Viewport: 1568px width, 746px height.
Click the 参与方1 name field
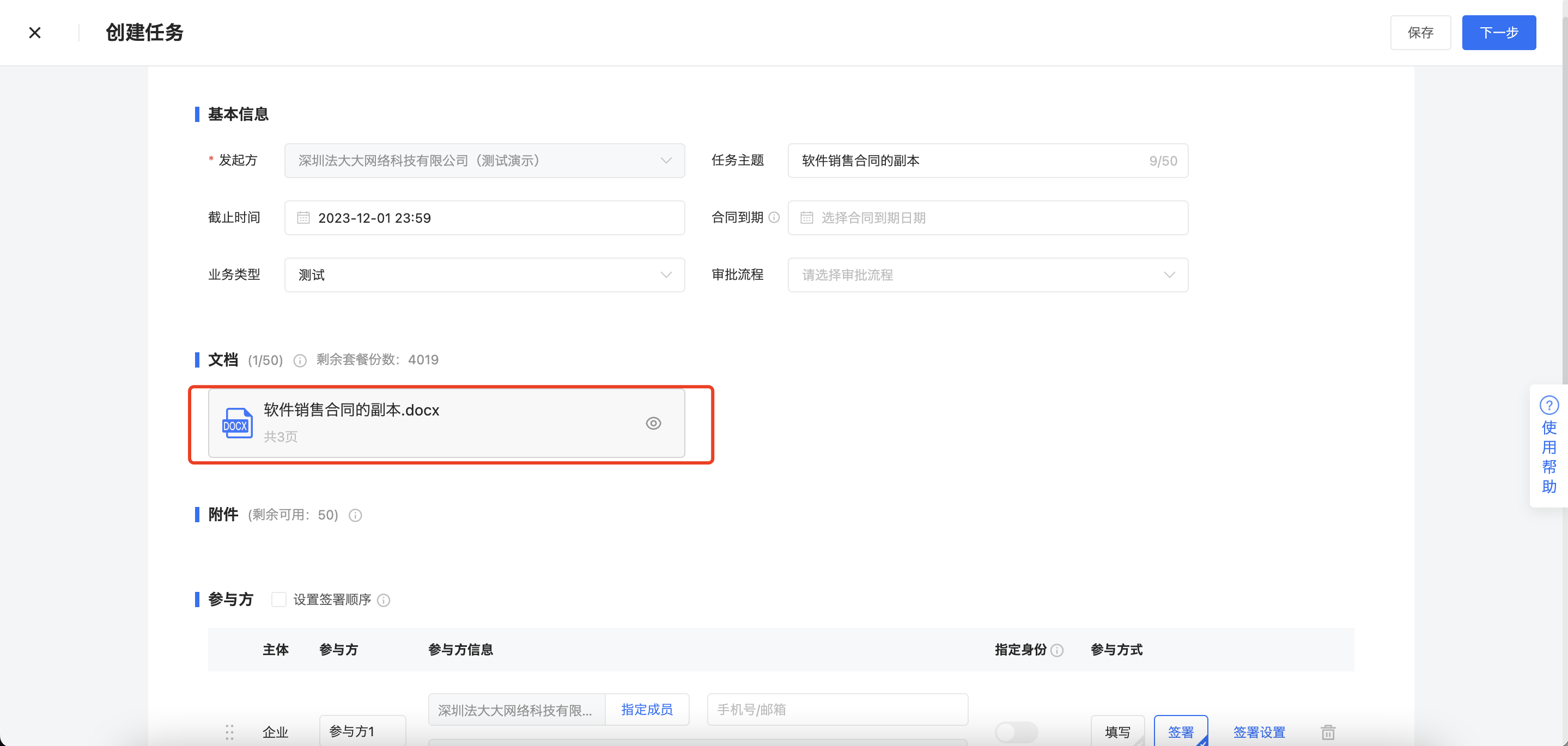362,731
